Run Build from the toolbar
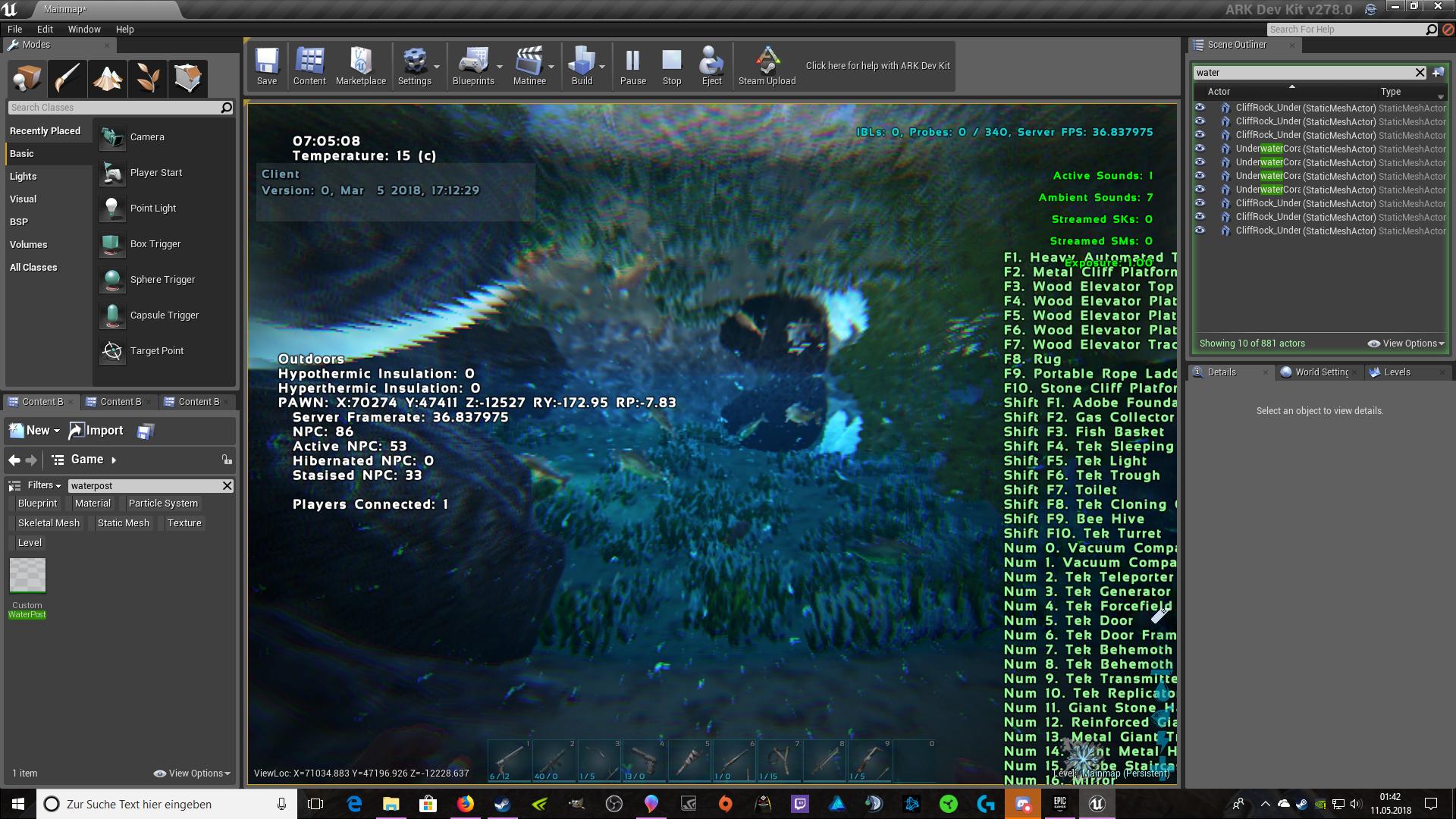 [x=582, y=67]
